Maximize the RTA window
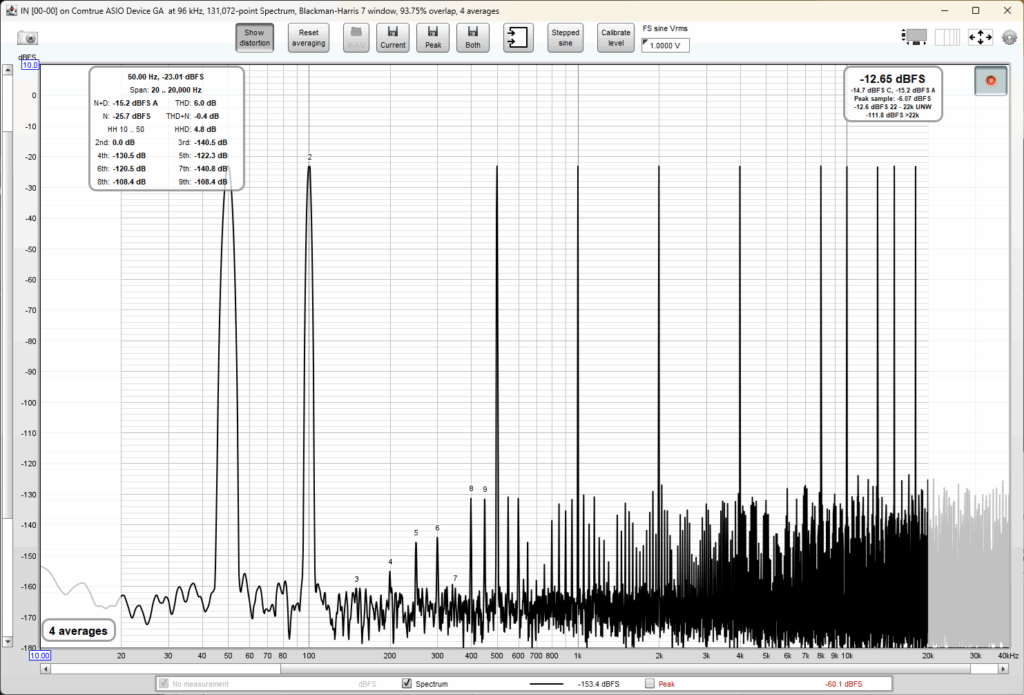1024x695 pixels. coord(976,10)
